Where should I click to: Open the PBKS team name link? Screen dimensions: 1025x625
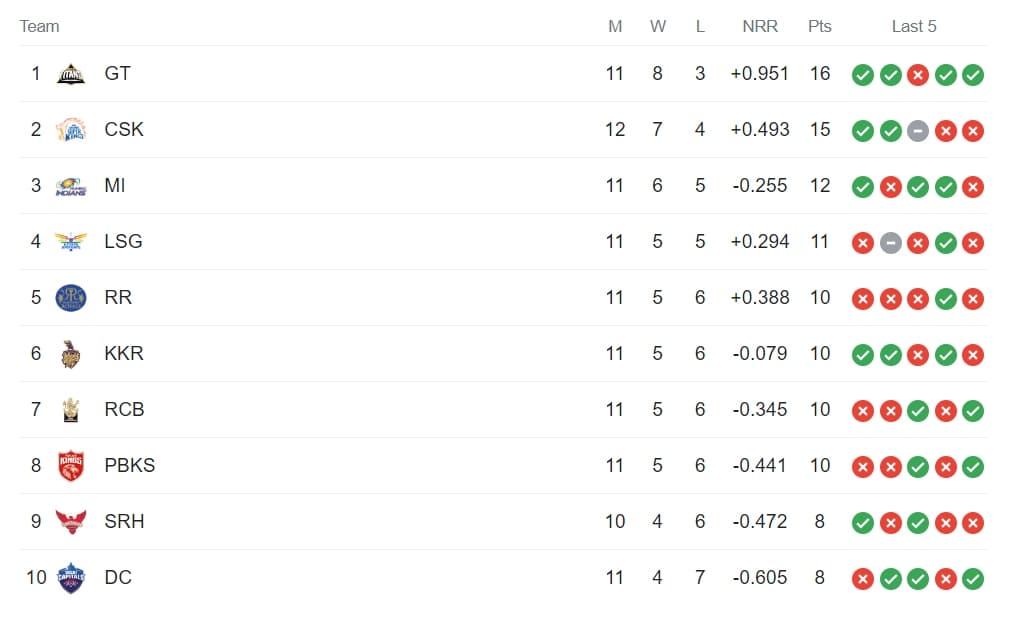129,466
